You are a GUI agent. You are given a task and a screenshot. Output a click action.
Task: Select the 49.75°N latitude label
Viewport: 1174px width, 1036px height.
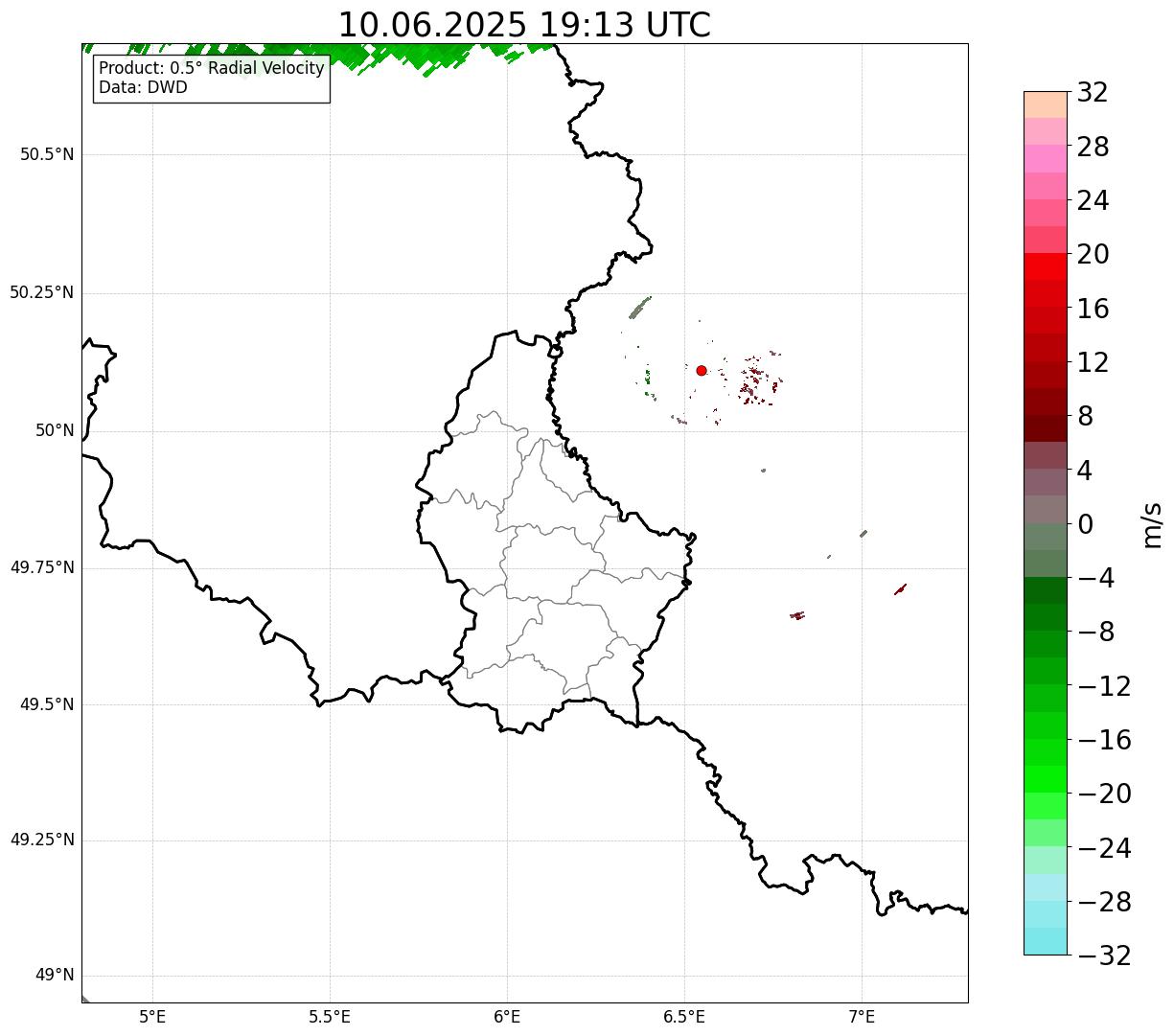pyautogui.click(x=42, y=567)
